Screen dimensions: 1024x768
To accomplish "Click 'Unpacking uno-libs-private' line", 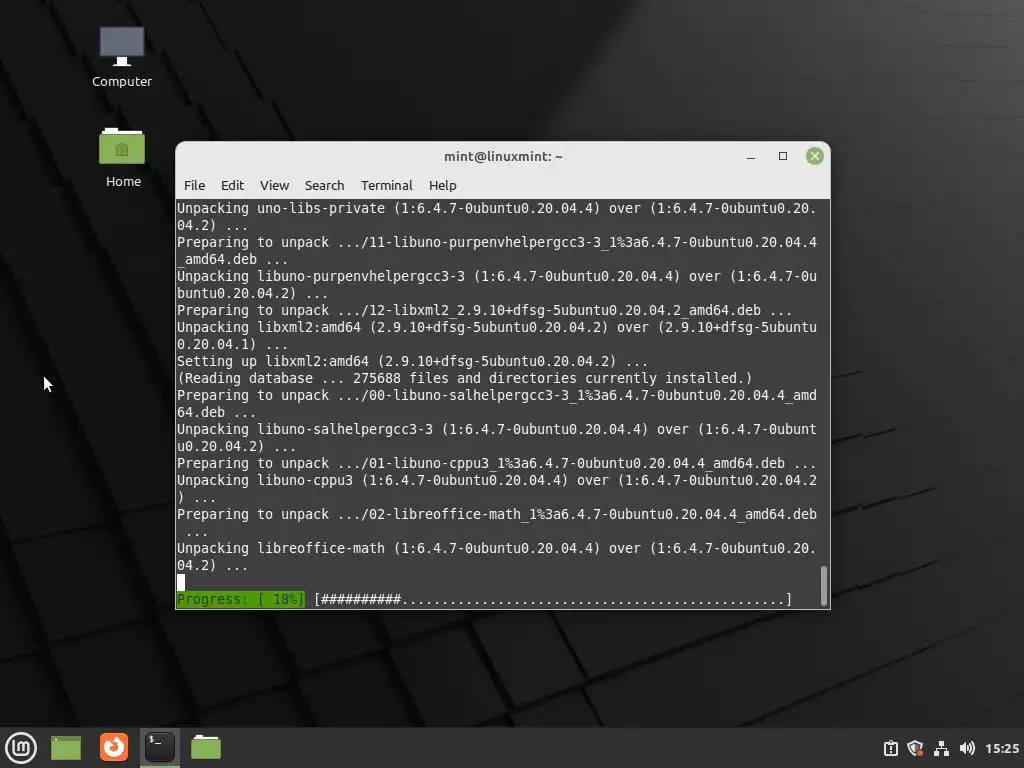I will tap(496, 216).
